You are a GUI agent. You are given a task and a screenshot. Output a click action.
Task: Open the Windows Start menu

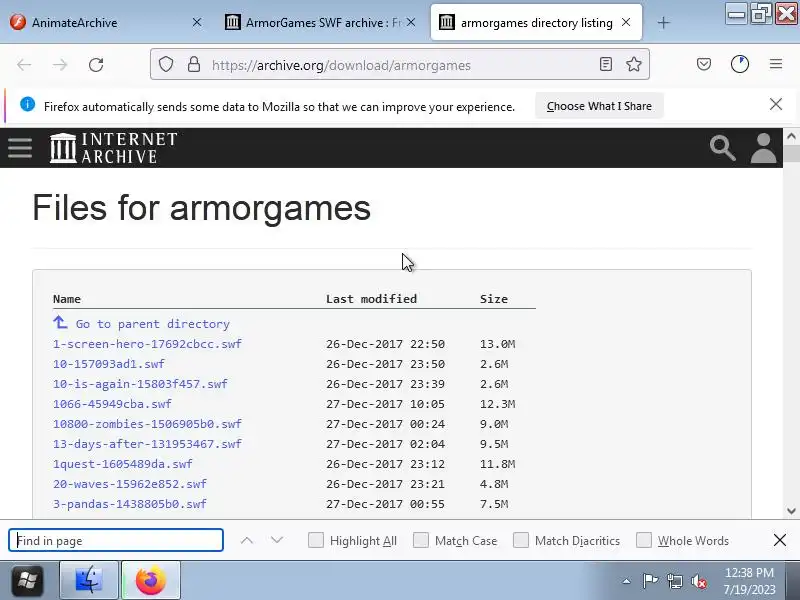tap(27, 581)
